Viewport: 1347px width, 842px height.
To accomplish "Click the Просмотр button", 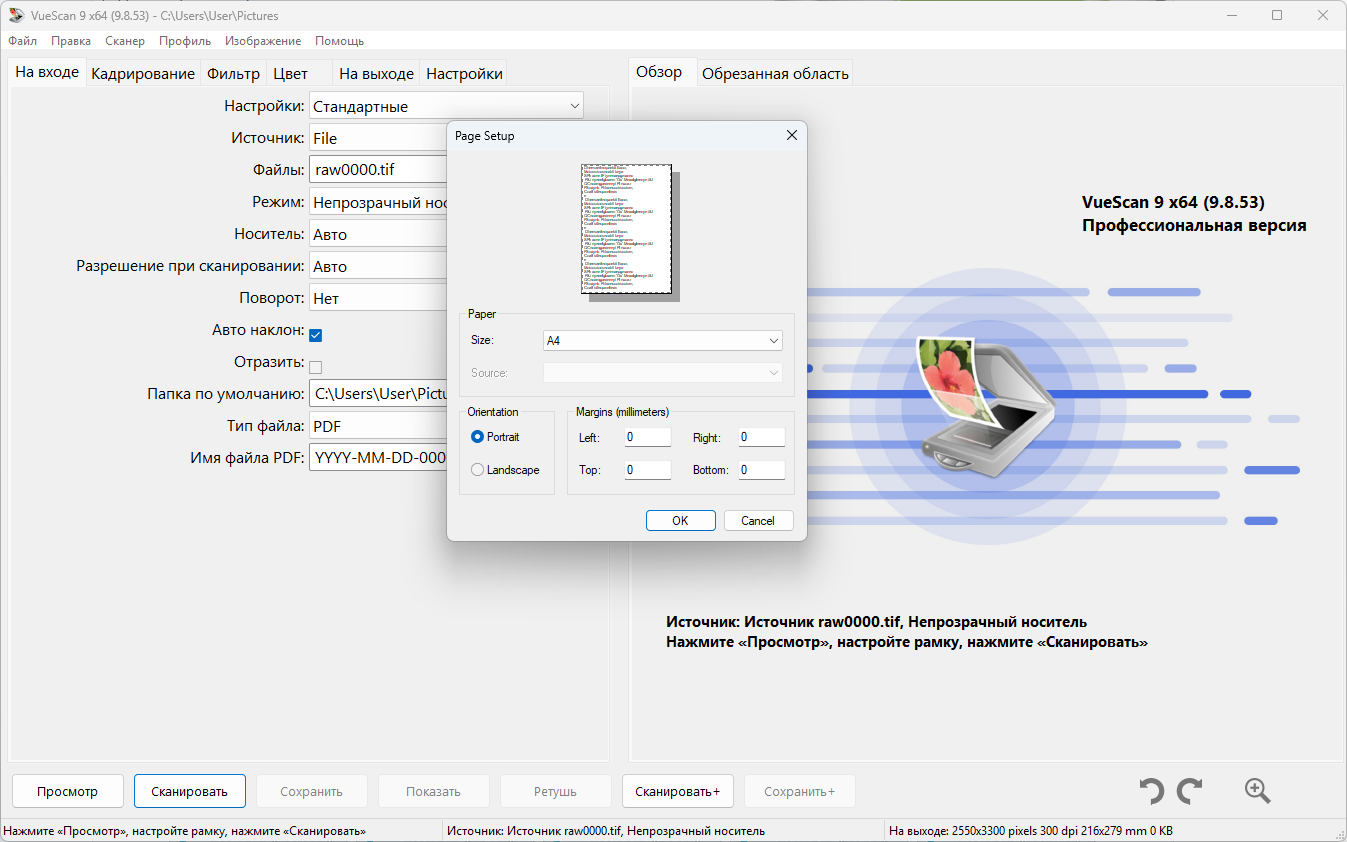I will [x=68, y=791].
